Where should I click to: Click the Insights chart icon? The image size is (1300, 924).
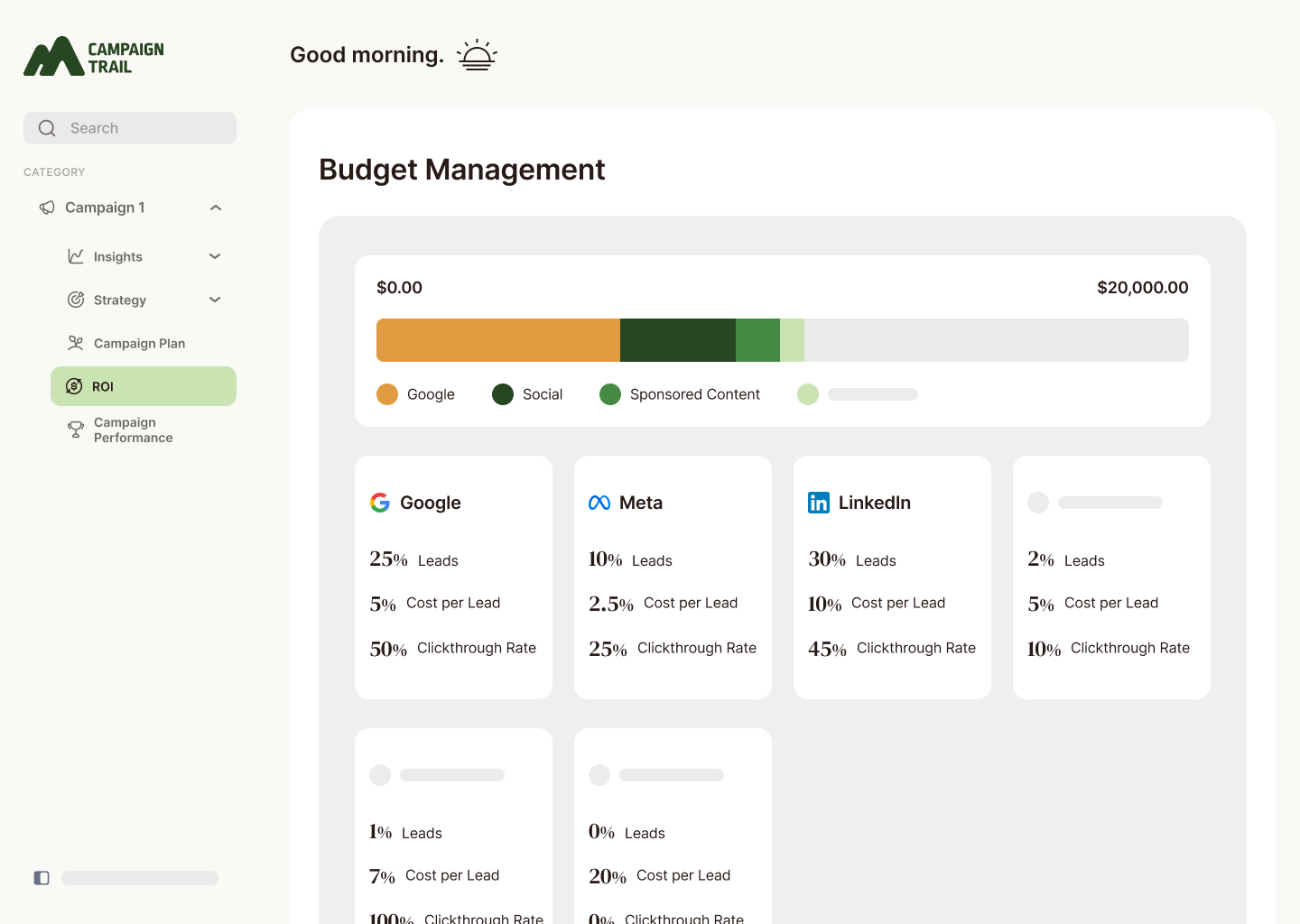point(76,256)
